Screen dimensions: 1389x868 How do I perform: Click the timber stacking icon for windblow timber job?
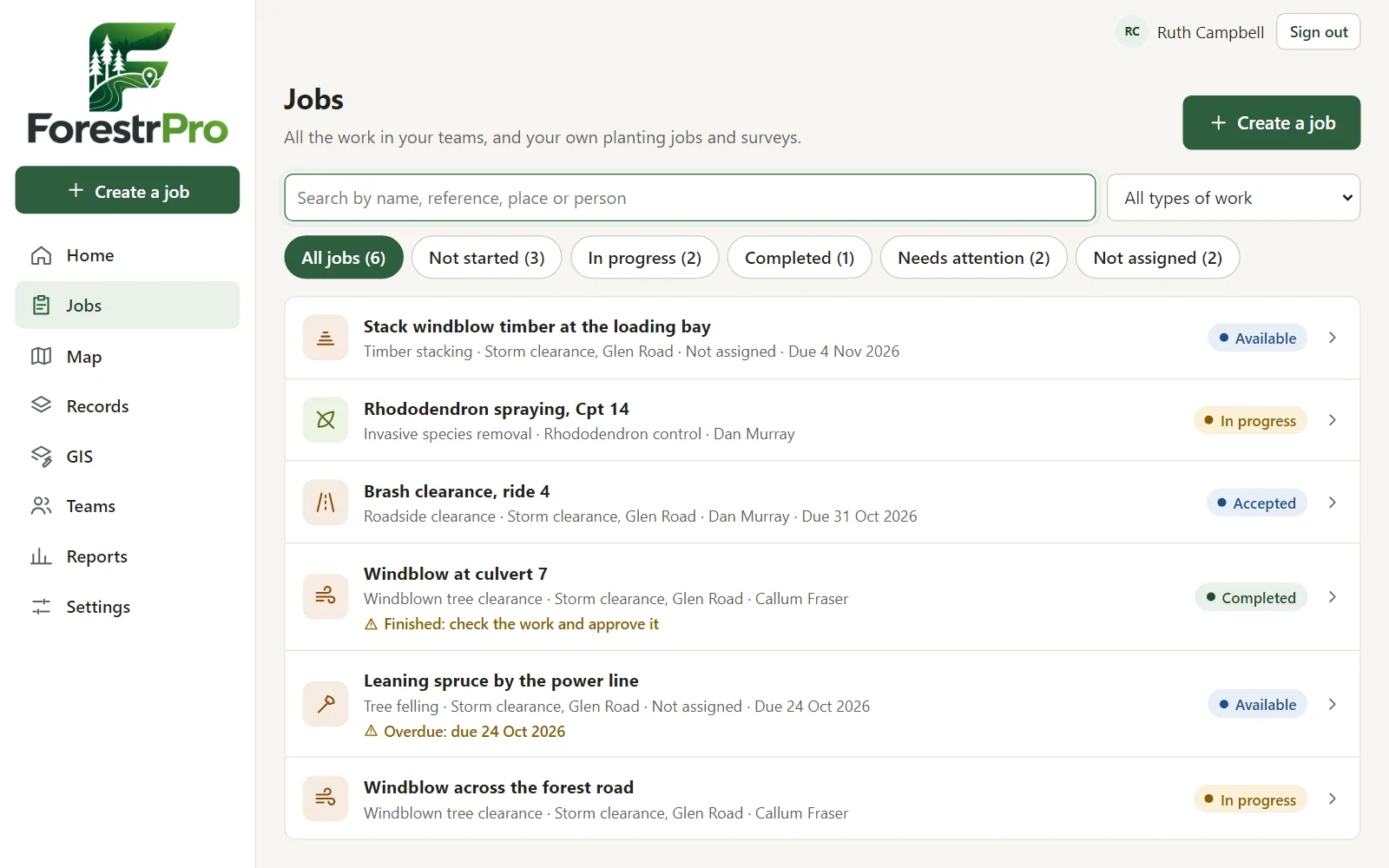pyautogui.click(x=326, y=338)
